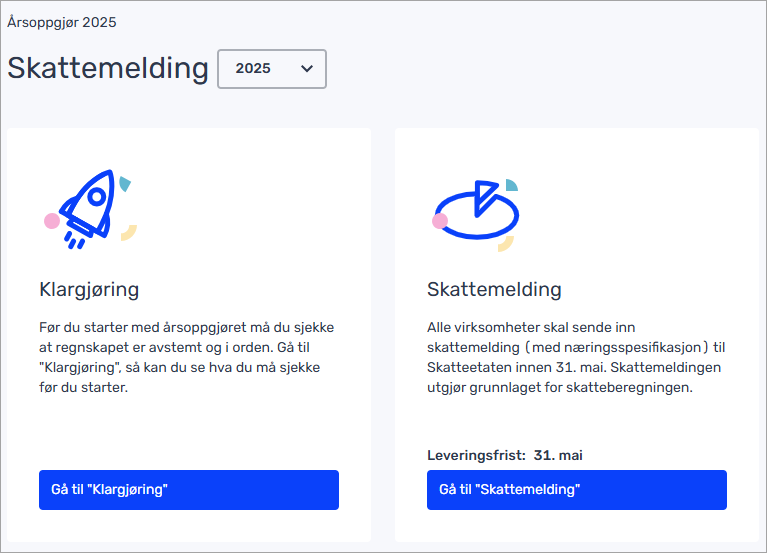The image size is (767, 553).
Task: Click the pink dot beside the rocket
Action: point(52,221)
